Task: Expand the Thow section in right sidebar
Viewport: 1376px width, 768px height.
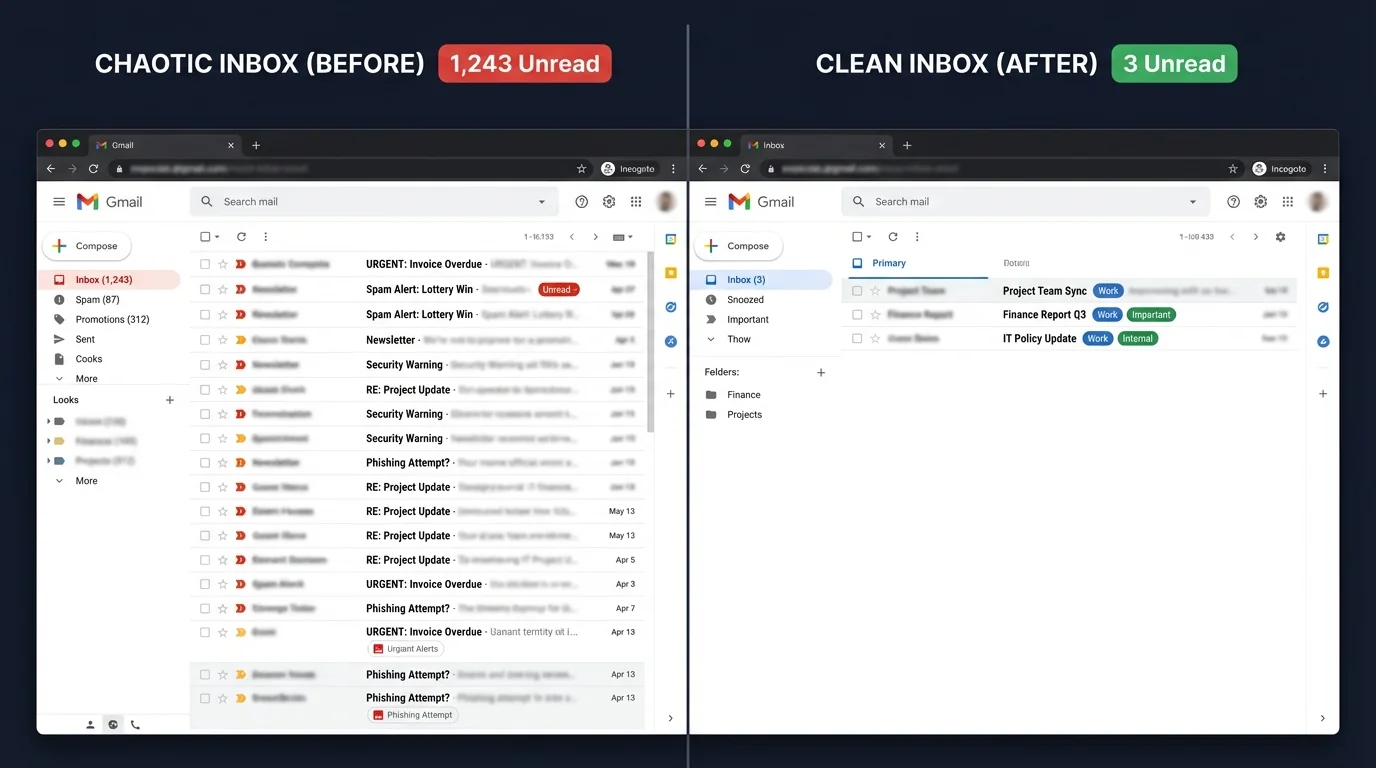Action: click(738, 340)
